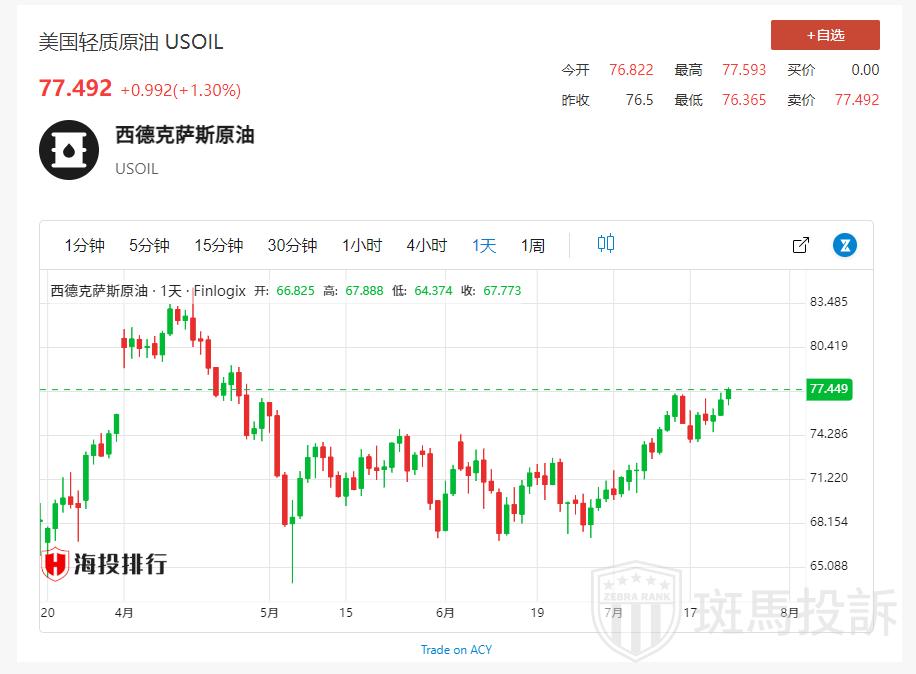Click the 6月 date axis marker
Viewport: 916px width, 674px height.
click(x=445, y=613)
